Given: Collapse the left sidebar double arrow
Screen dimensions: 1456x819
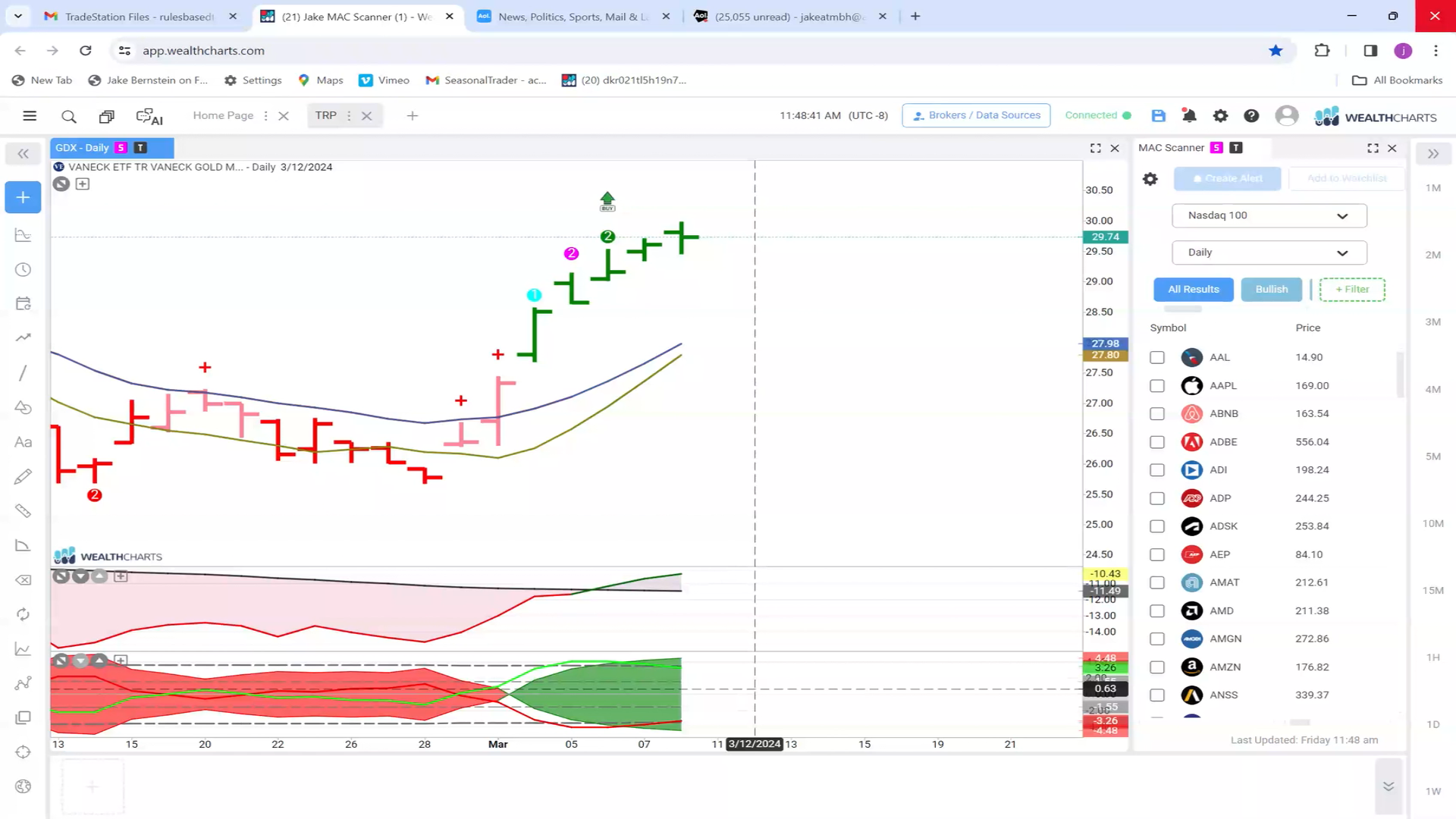Looking at the screenshot, I should click(x=24, y=154).
